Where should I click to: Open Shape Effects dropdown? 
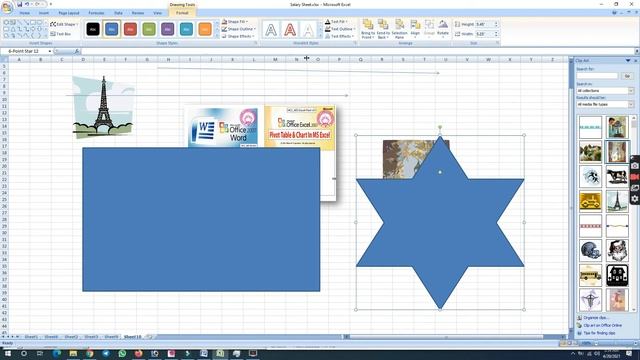pyautogui.click(x=238, y=36)
